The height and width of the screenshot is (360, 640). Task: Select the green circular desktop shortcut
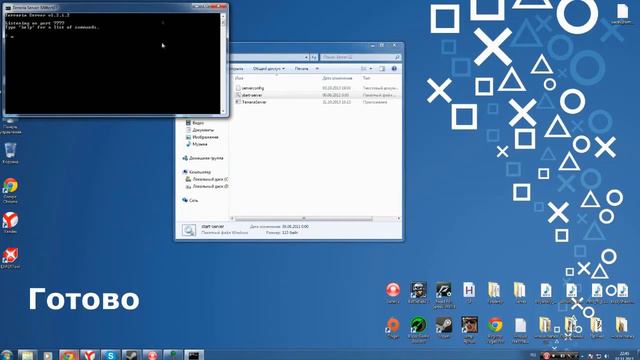pos(418,330)
